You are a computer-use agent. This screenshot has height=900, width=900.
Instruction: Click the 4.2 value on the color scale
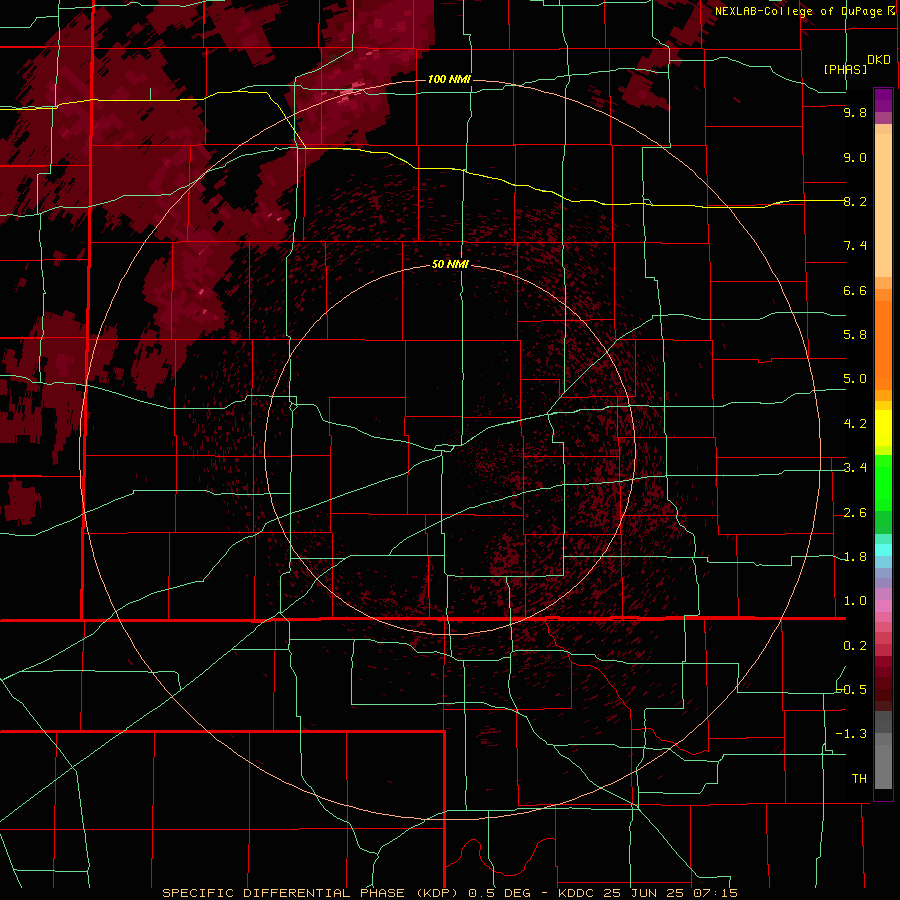[x=855, y=424]
